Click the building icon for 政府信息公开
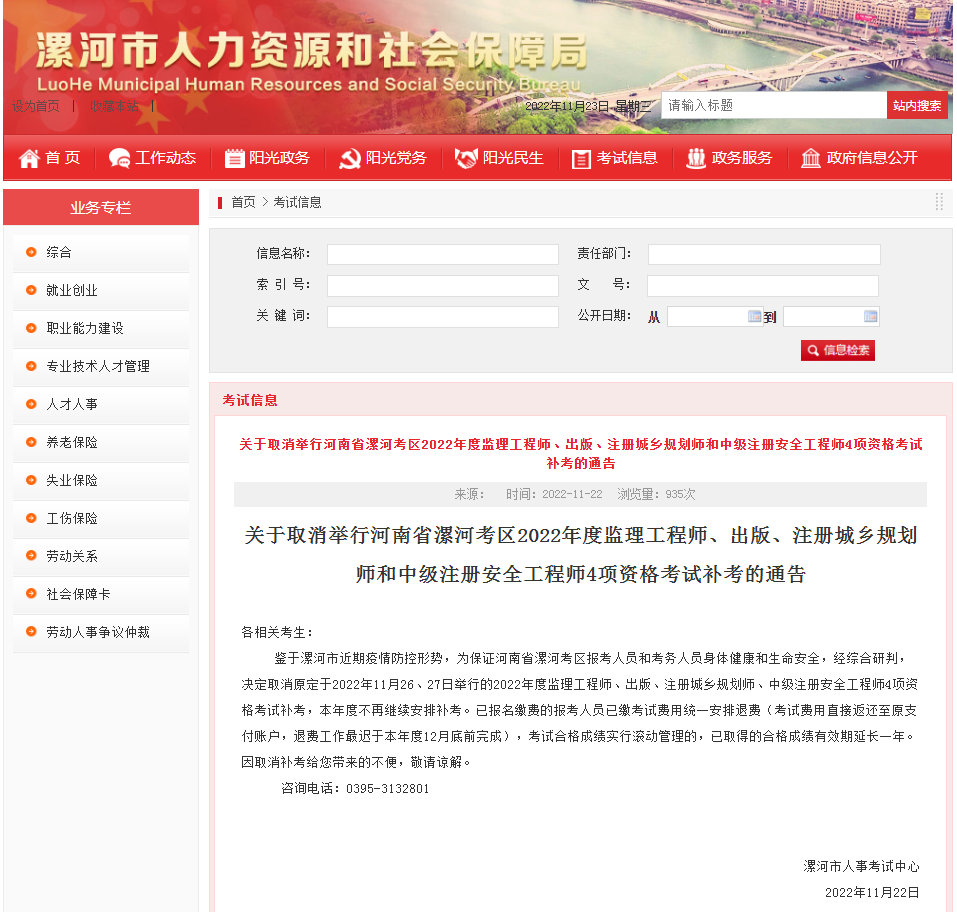This screenshot has height=912, width=957. point(810,158)
